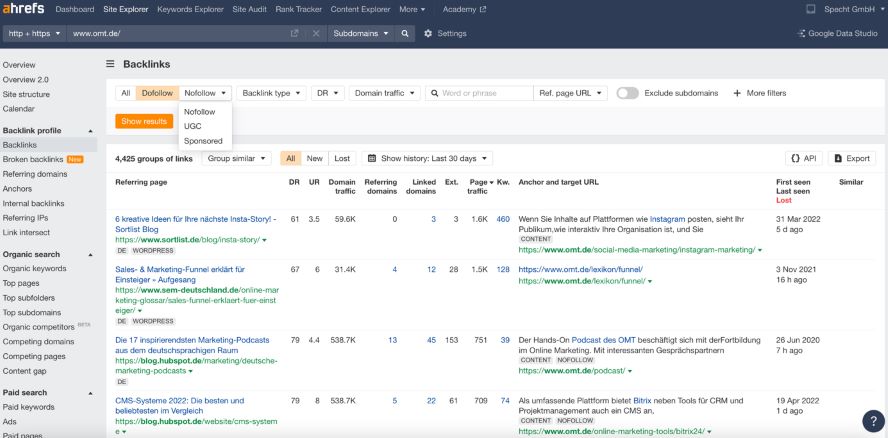
Task: Choose UGC from the dropdown list
Action: coord(193,126)
